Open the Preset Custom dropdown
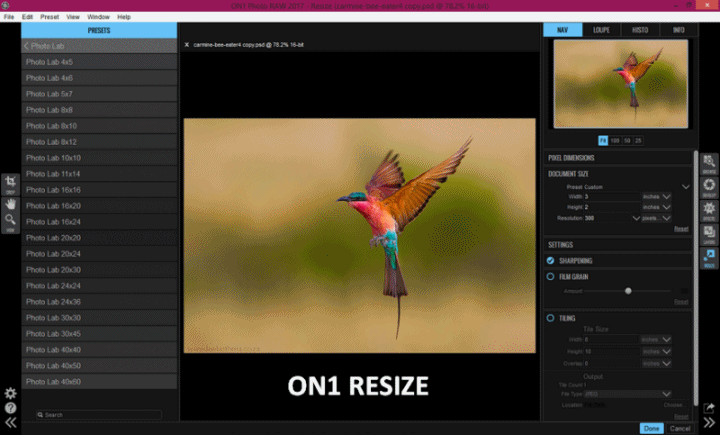720x435 pixels. click(x=685, y=187)
